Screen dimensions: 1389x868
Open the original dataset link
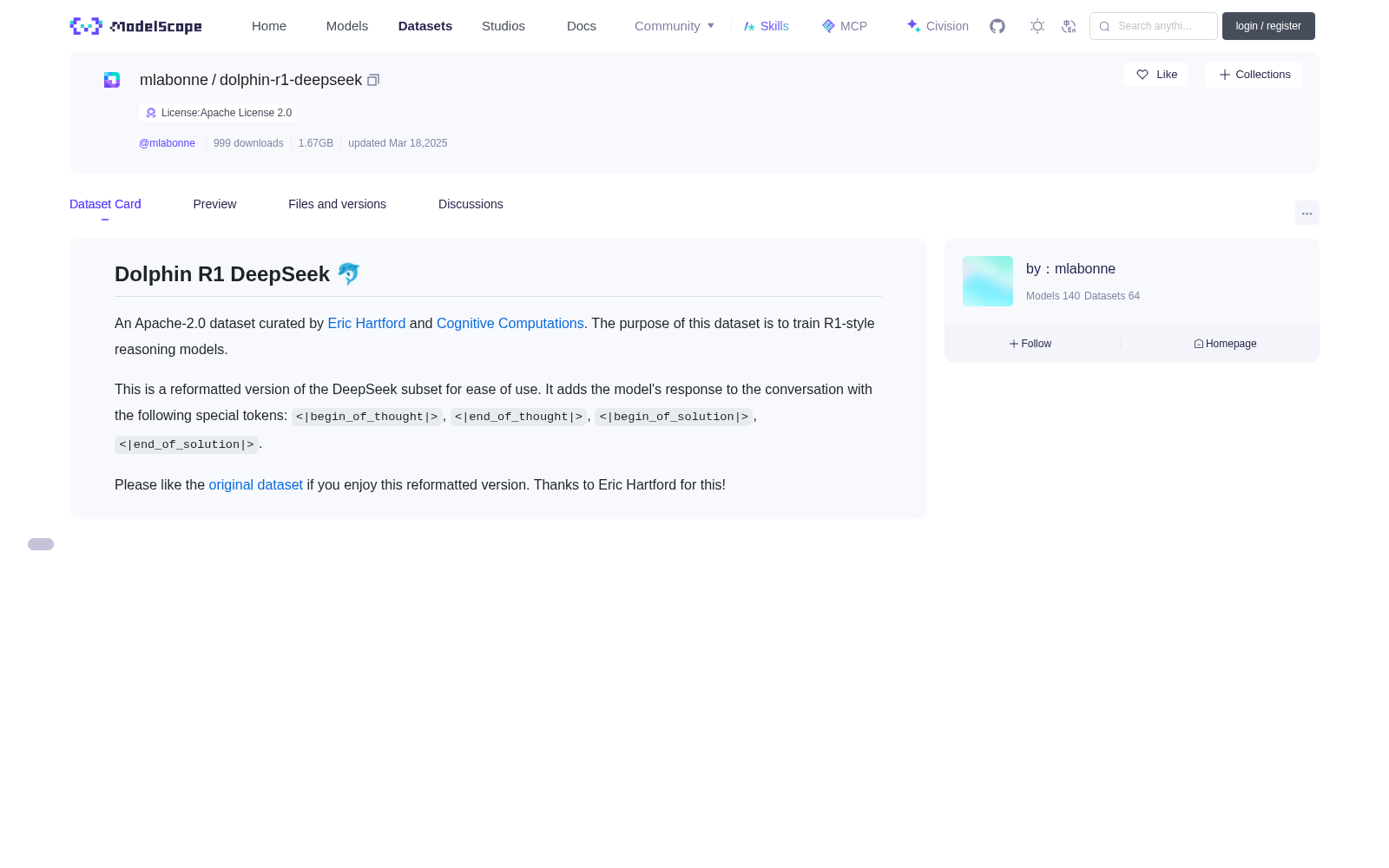(x=256, y=484)
